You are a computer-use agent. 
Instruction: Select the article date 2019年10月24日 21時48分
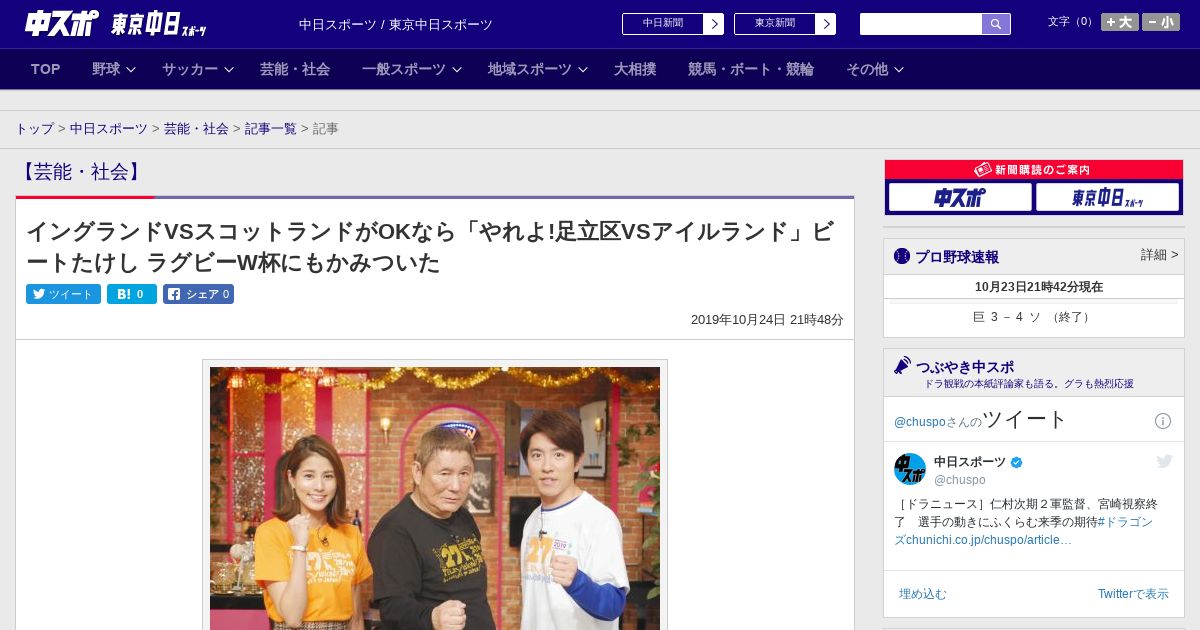click(767, 320)
